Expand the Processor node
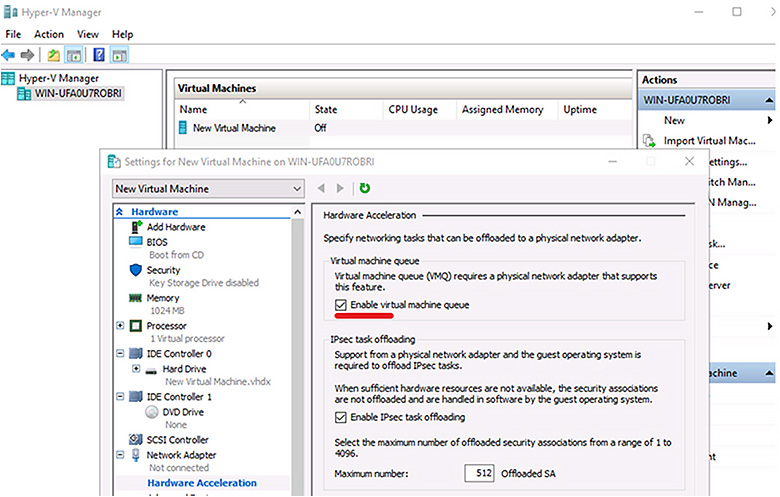The height and width of the screenshot is (497, 780). (x=120, y=325)
